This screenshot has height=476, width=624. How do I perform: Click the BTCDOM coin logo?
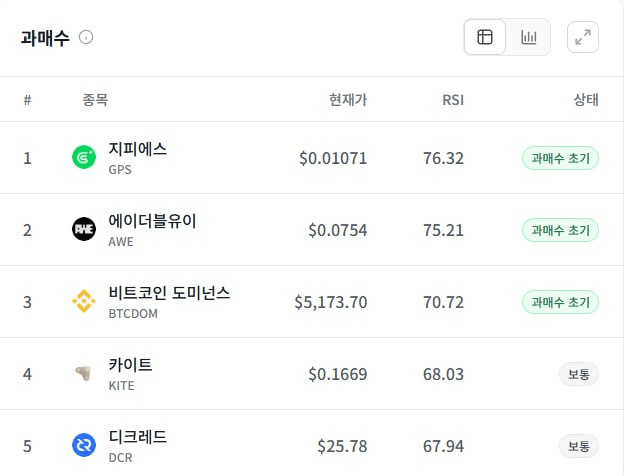click(84, 302)
